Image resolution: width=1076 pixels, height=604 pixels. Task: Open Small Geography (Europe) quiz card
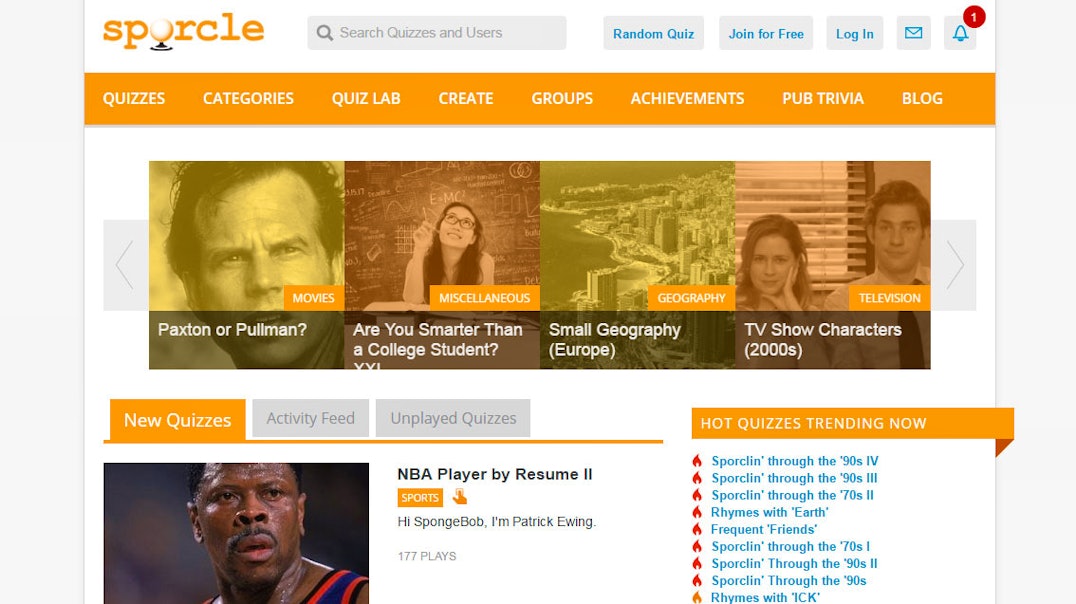638,265
